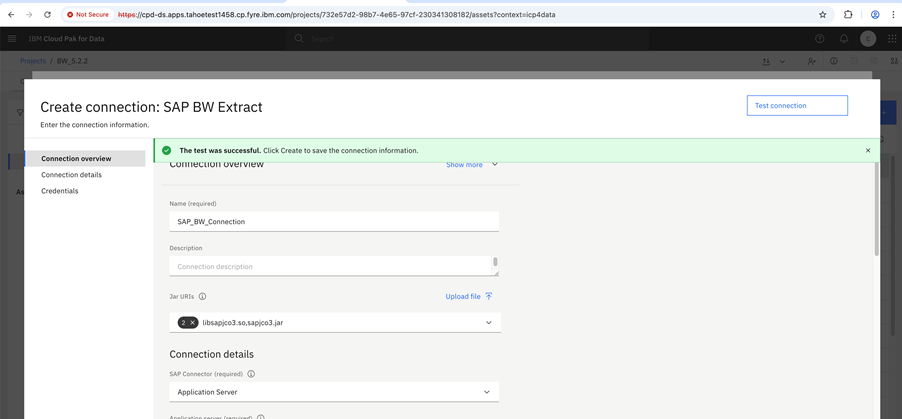
Task: Click the dialog vertical scrollbar
Action: tap(876, 208)
